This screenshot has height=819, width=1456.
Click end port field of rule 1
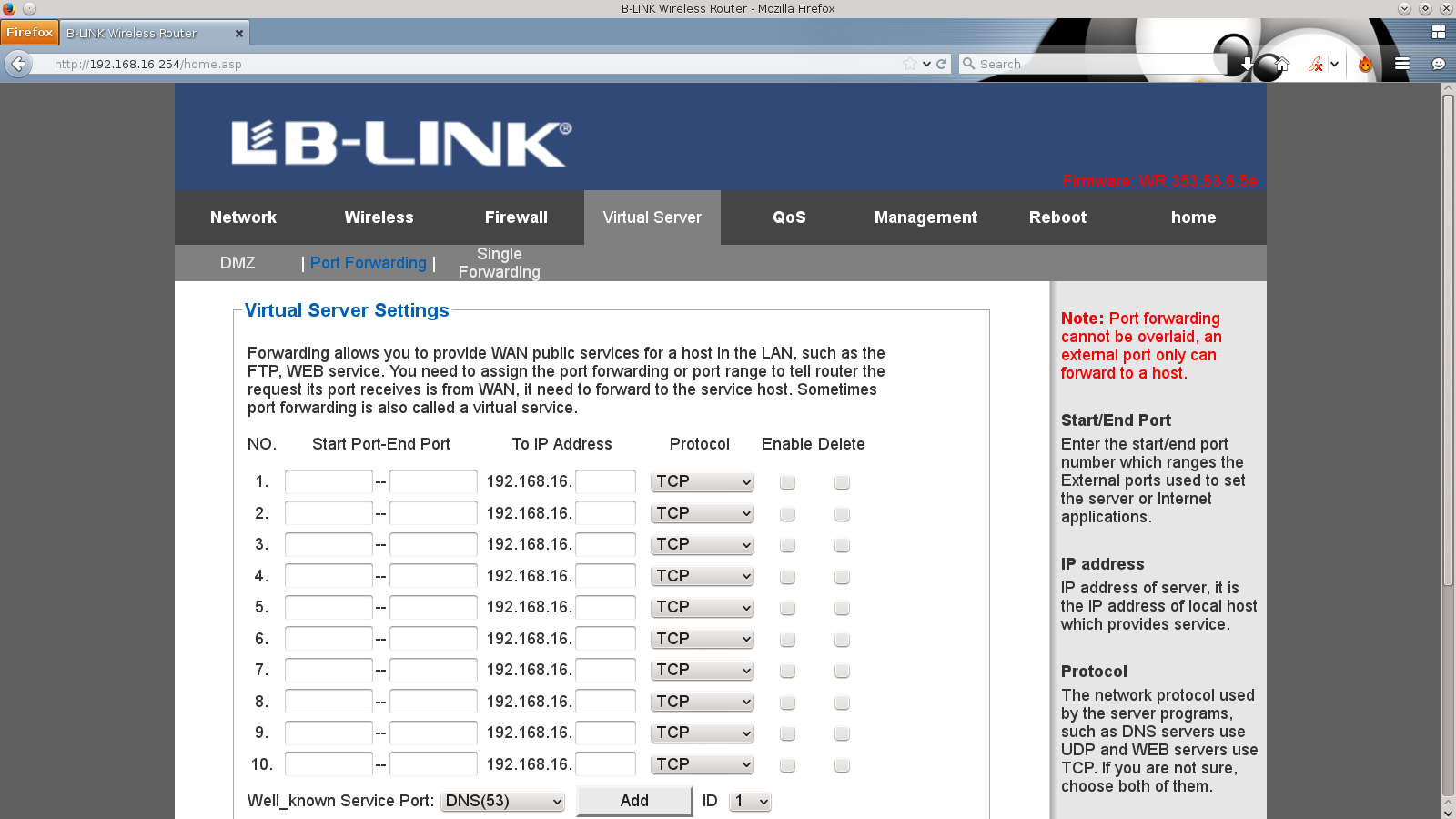pos(433,481)
